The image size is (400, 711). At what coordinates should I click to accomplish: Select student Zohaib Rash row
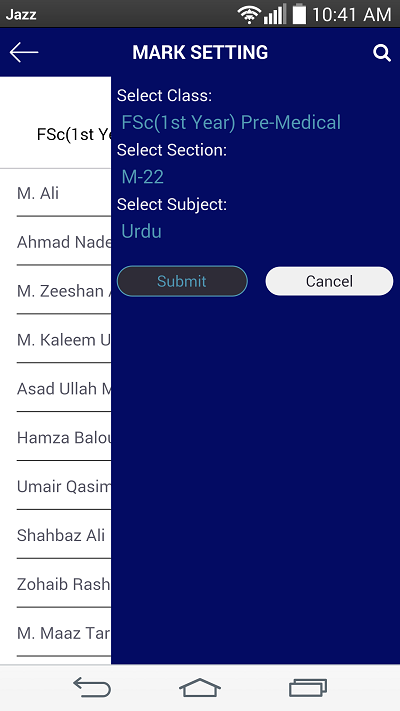tap(63, 584)
